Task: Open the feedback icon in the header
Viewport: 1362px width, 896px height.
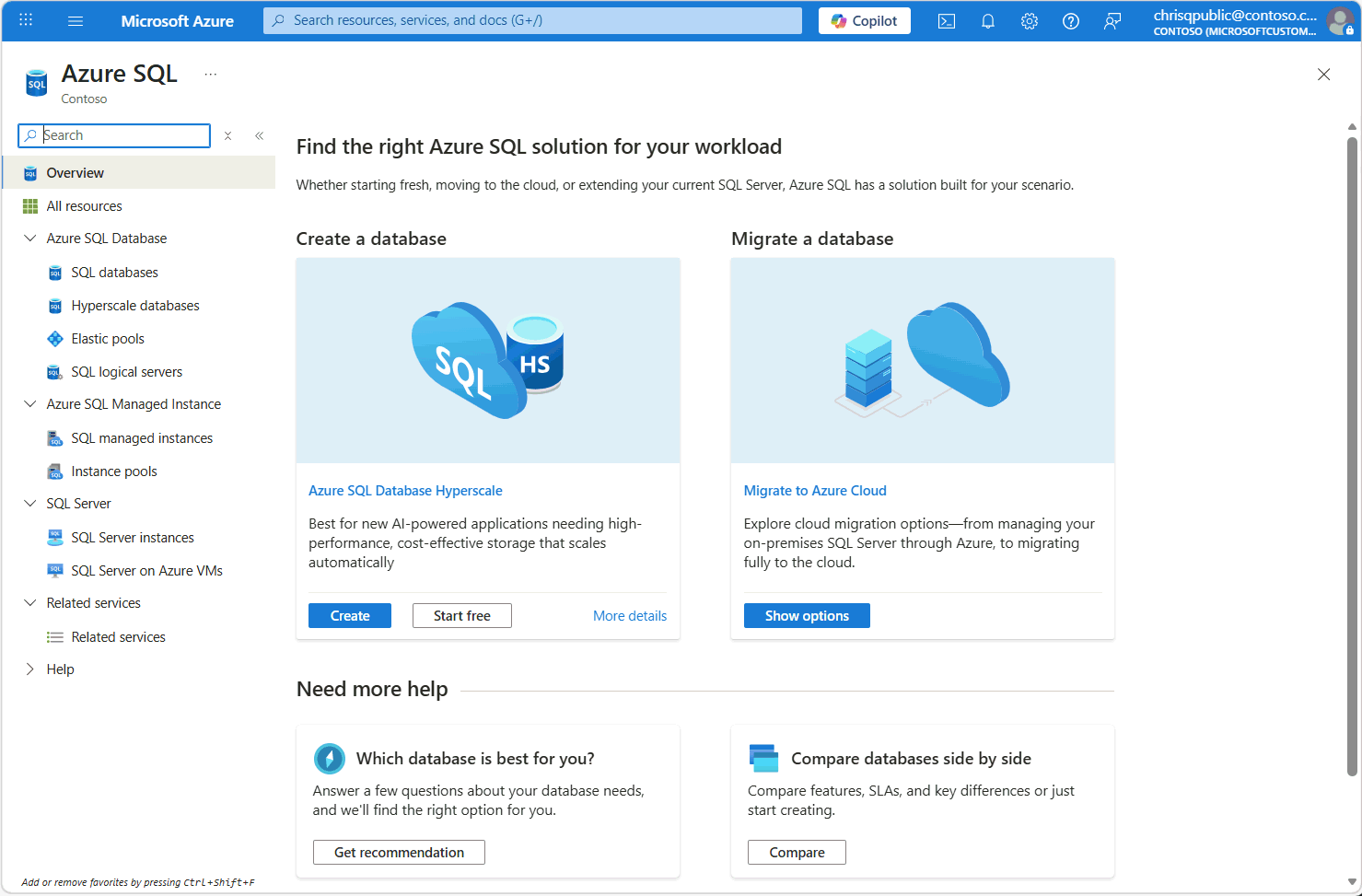Action: click(x=1112, y=21)
